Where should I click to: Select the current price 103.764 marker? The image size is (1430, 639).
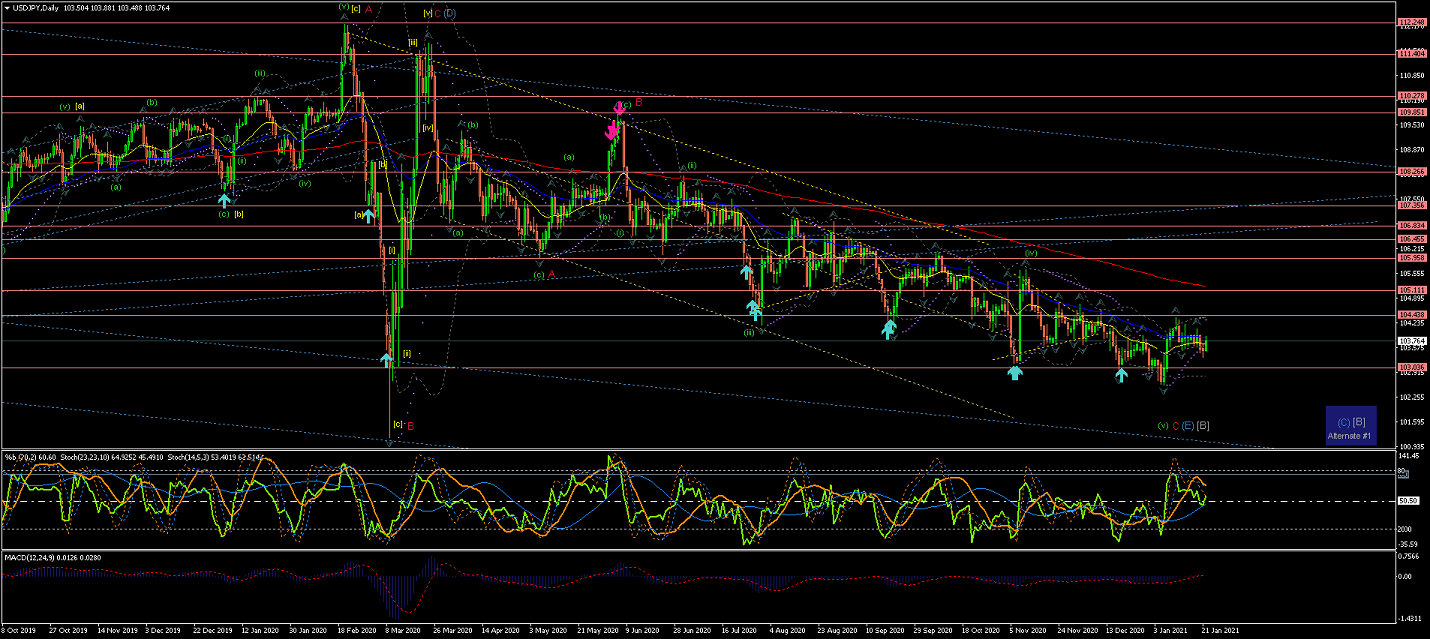pyautogui.click(x=1411, y=341)
